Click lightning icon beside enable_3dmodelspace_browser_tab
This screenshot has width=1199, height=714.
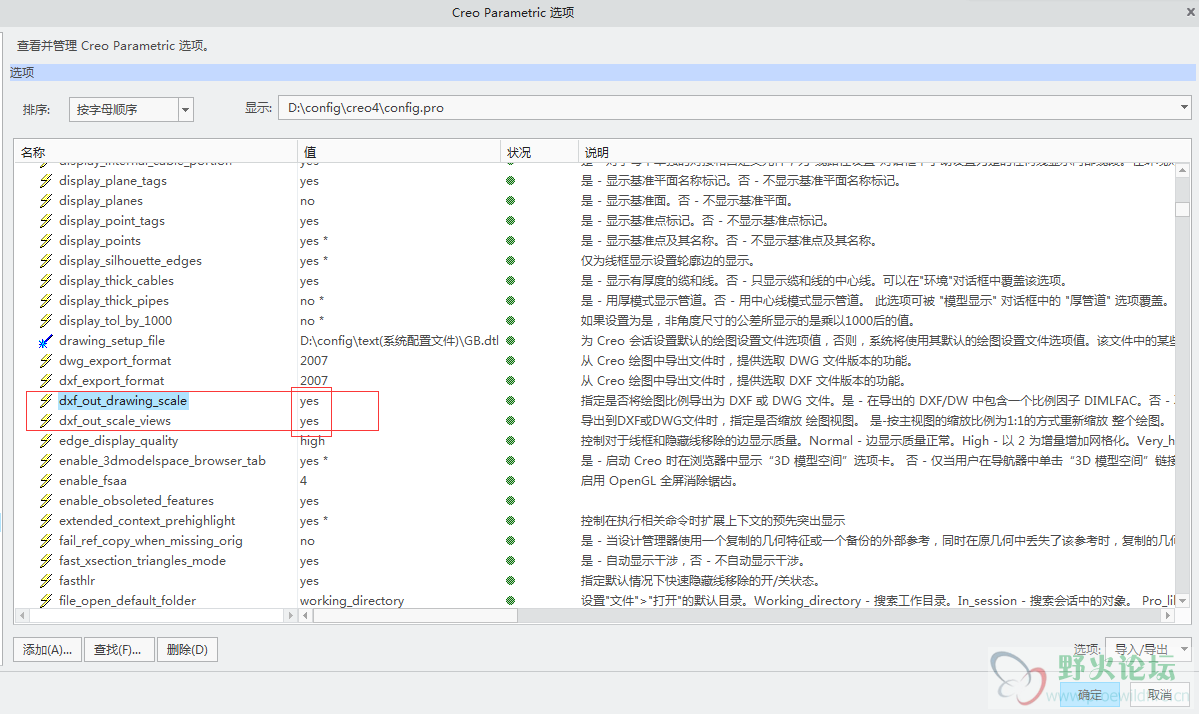46,461
